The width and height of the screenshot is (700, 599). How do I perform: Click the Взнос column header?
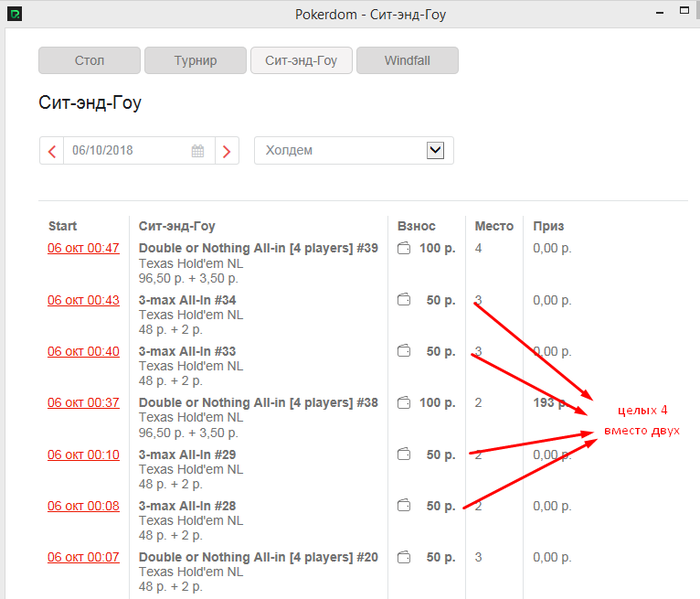pyautogui.click(x=417, y=226)
